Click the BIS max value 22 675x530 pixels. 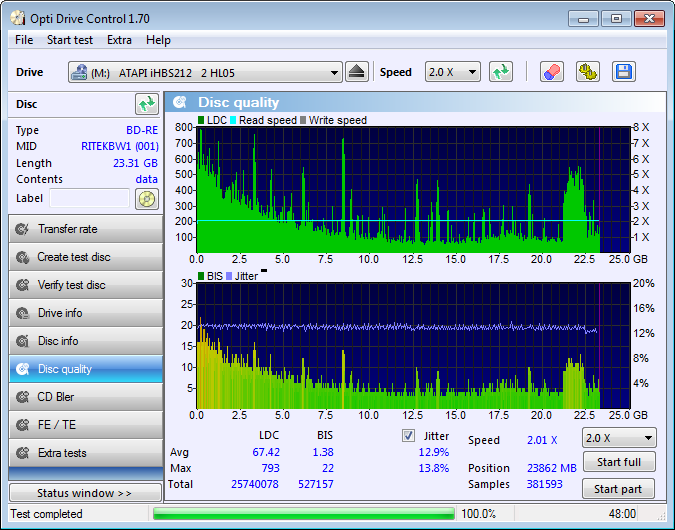[328, 468]
